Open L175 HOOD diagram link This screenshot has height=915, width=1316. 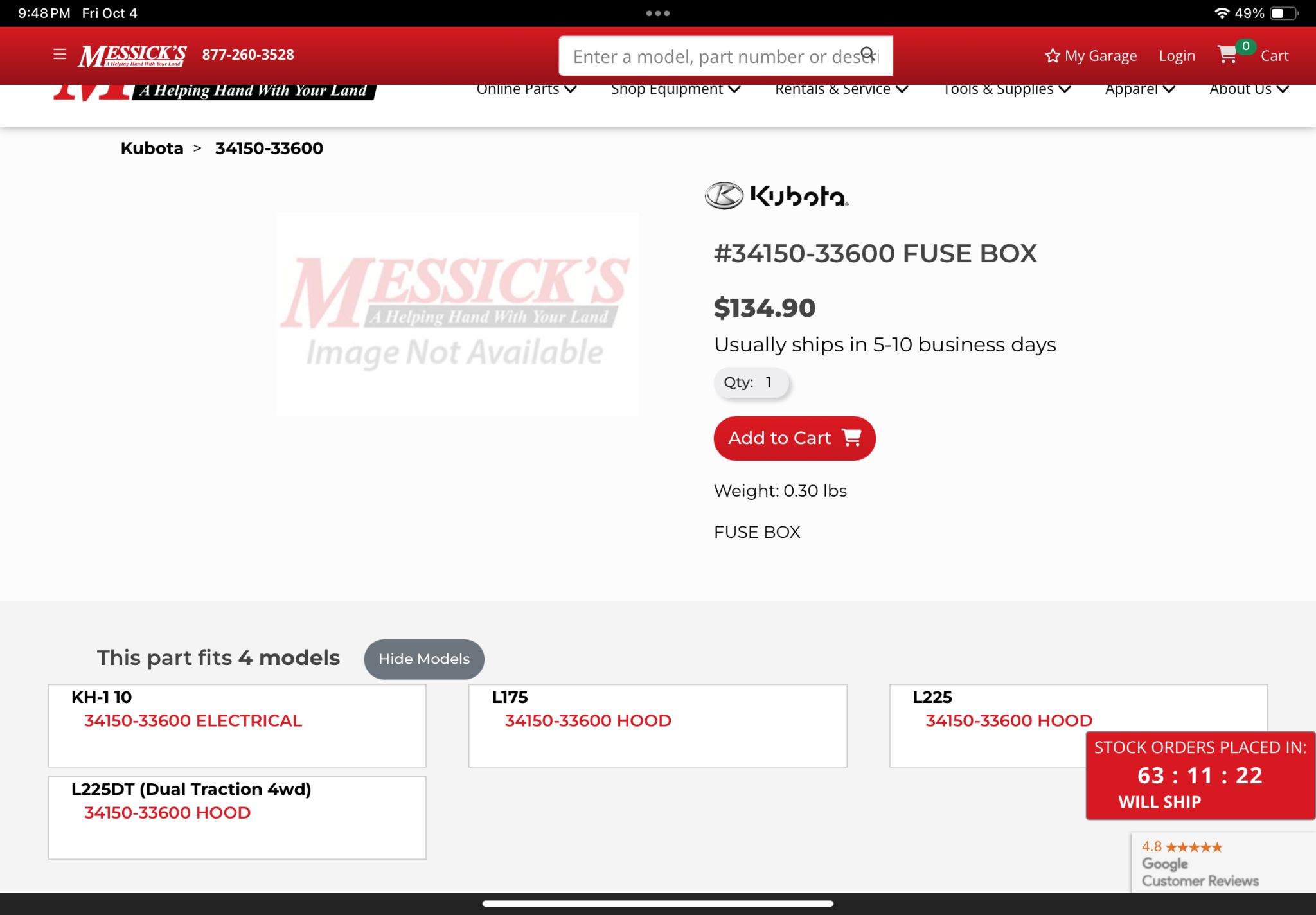588,721
